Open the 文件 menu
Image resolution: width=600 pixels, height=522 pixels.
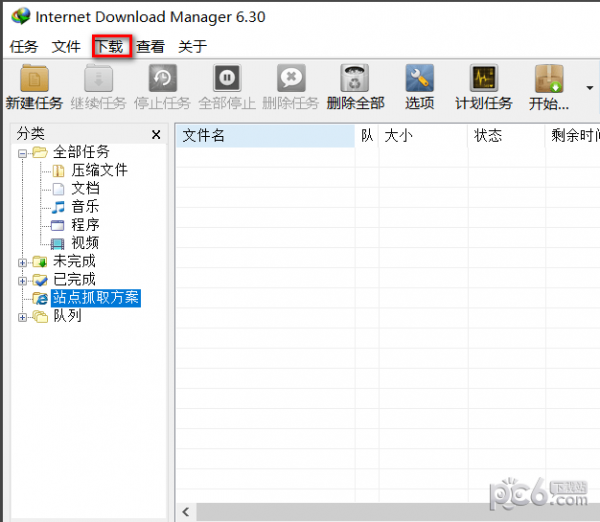(x=66, y=47)
